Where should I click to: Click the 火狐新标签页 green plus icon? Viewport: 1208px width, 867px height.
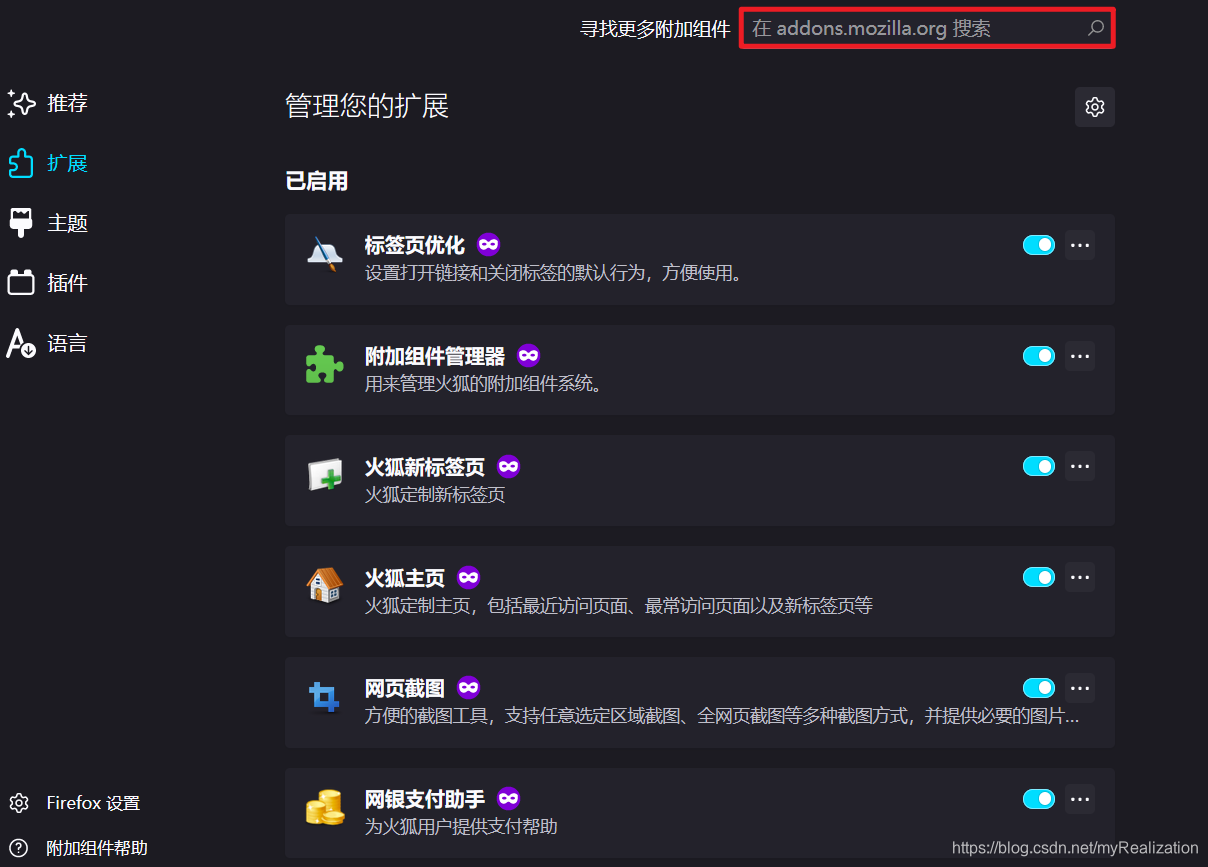[x=324, y=475]
